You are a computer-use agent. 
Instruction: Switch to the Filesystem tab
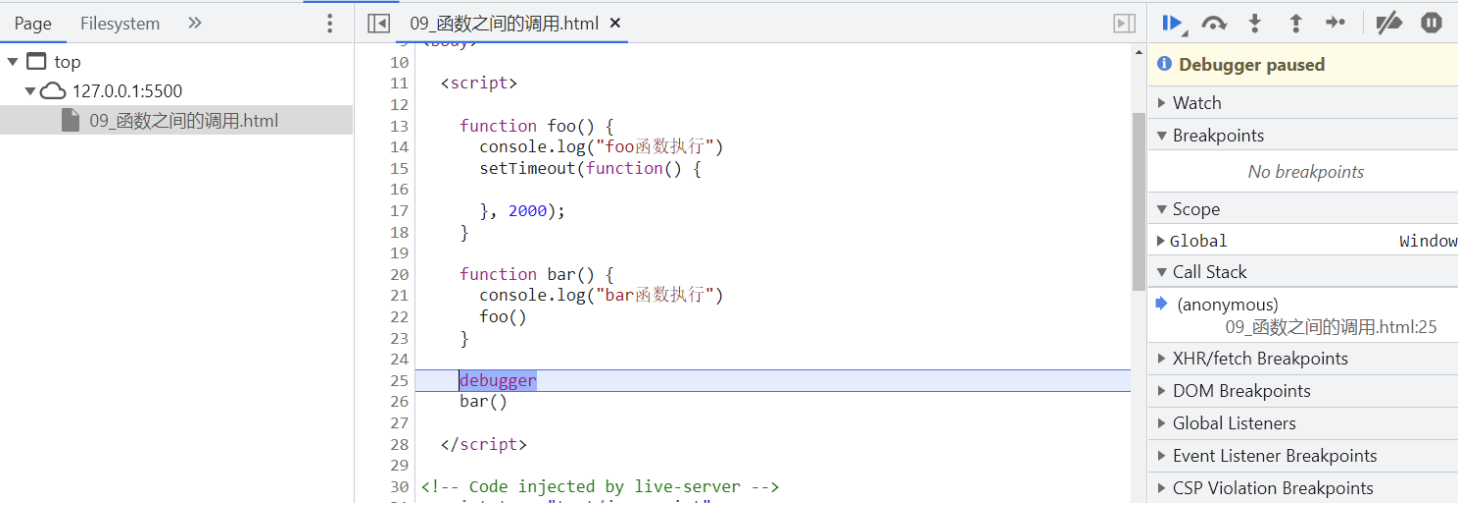click(x=120, y=23)
